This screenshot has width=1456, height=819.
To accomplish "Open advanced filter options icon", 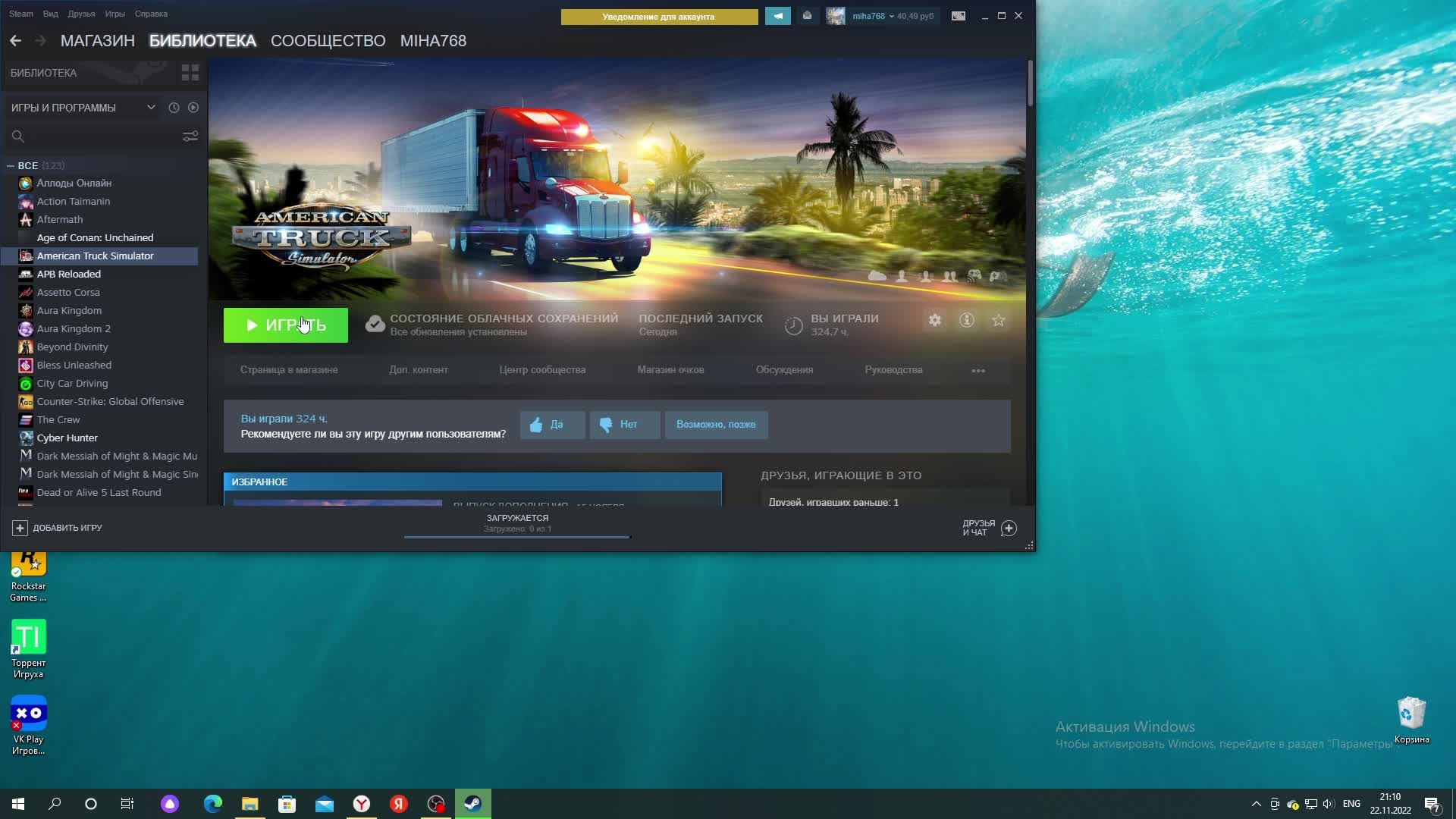I will coord(190,136).
